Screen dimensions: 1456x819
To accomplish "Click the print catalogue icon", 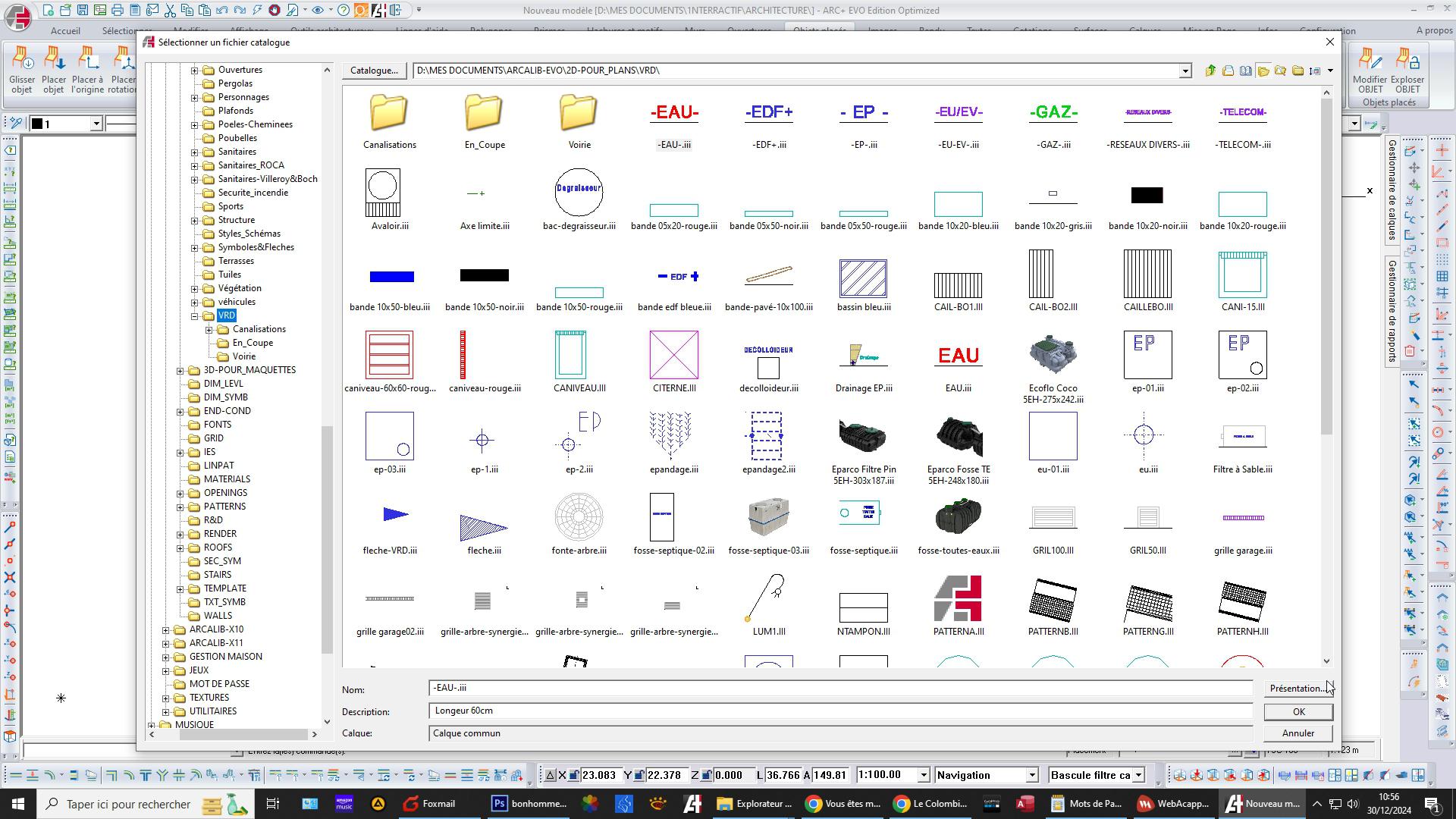I will (x=1228, y=71).
